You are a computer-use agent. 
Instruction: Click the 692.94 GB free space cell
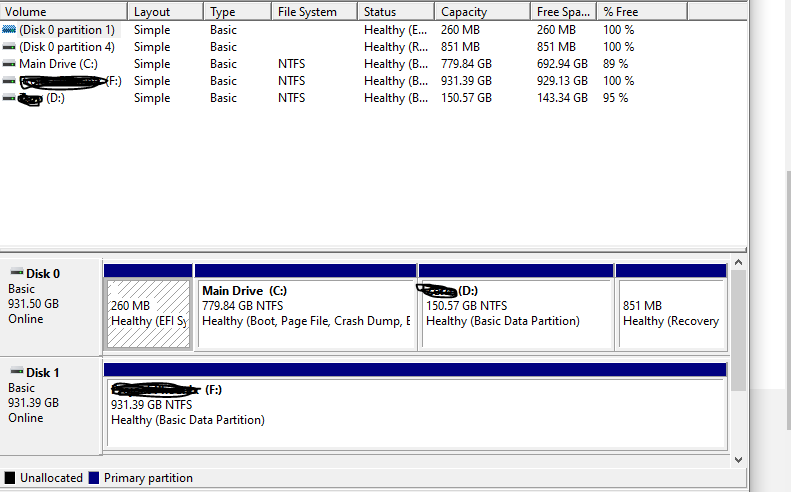(x=562, y=64)
